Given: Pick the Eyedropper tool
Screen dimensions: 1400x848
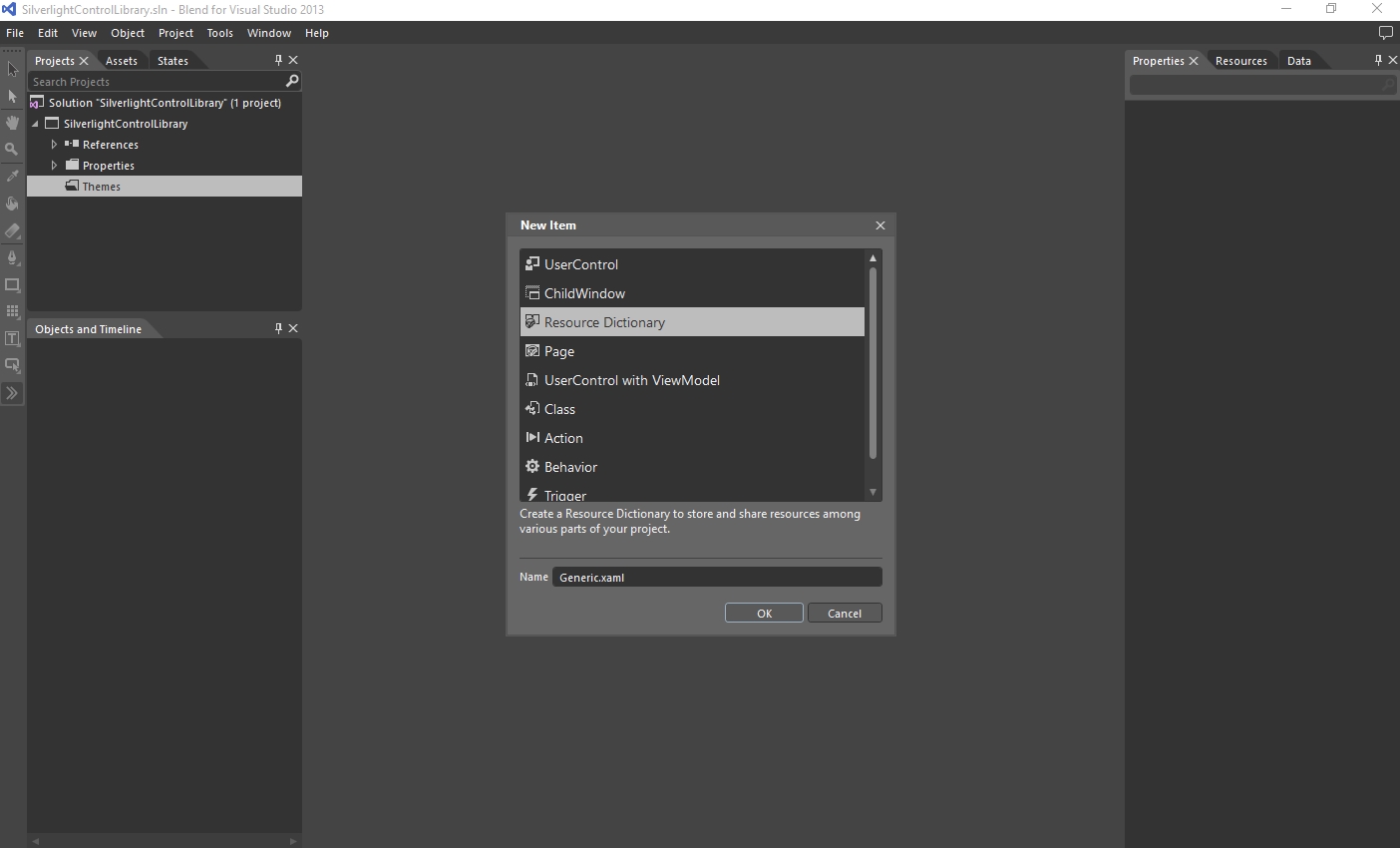Looking at the screenshot, I should tap(12, 177).
